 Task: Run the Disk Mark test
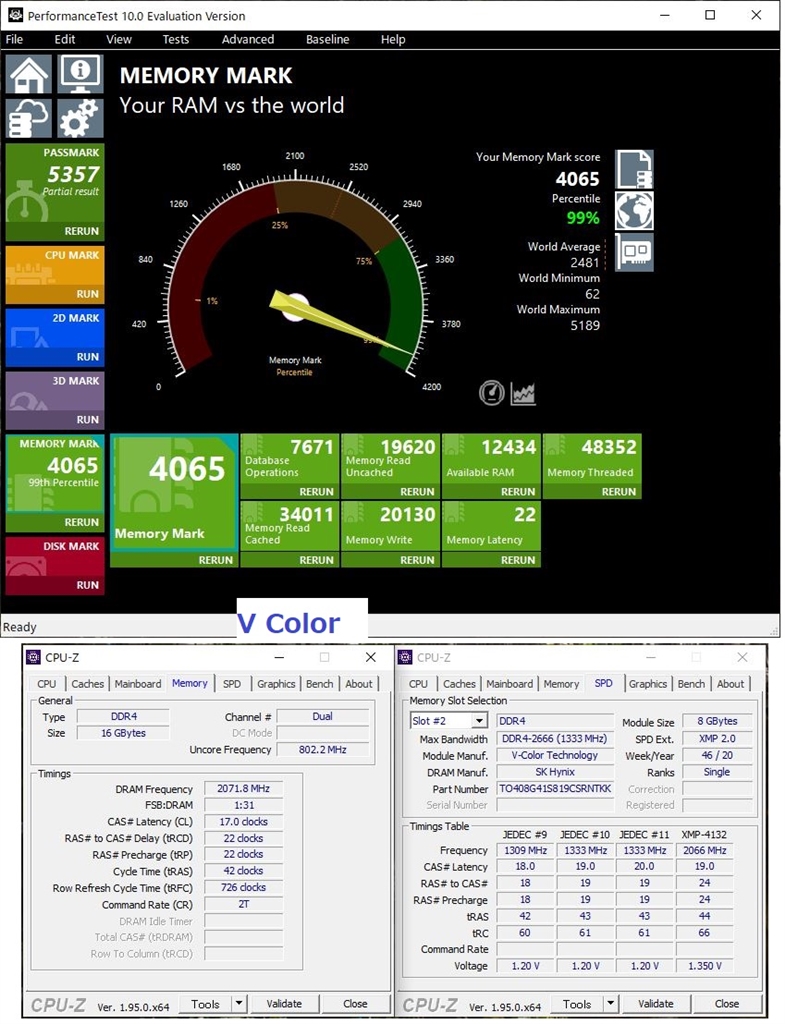(88, 585)
